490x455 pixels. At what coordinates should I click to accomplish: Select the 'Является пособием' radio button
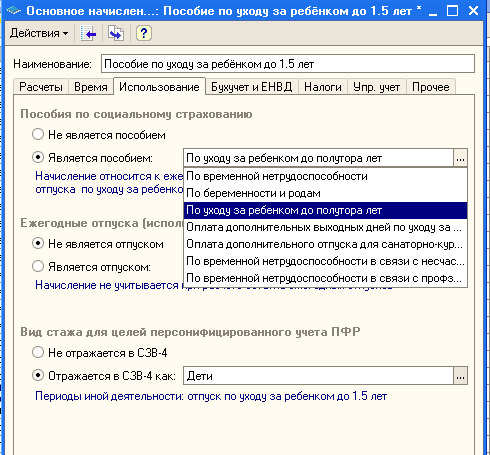38,157
